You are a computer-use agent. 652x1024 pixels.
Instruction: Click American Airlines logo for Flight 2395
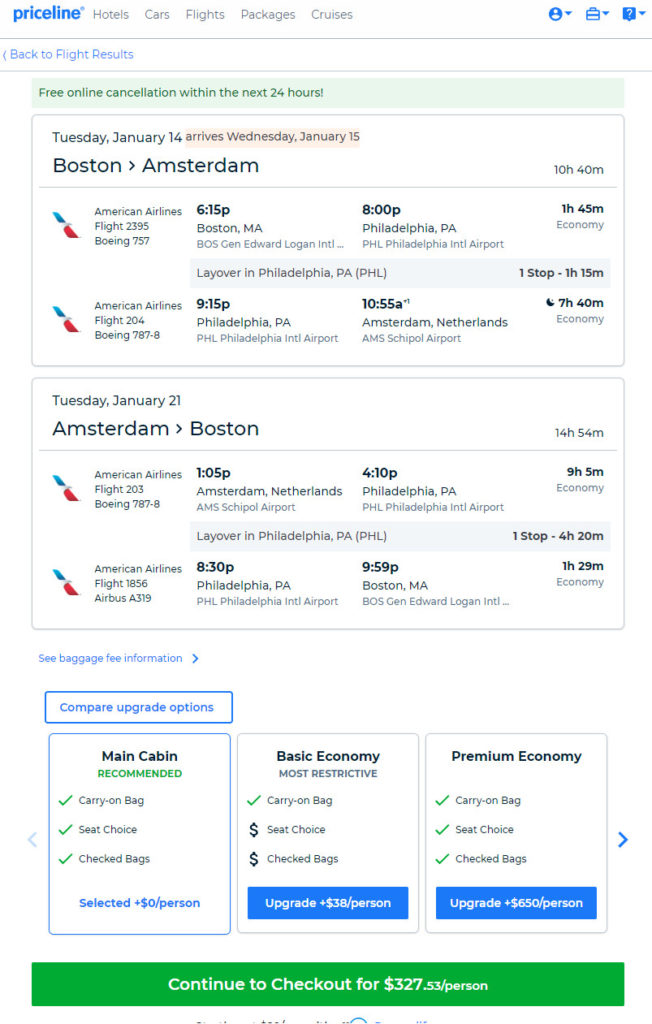pyautogui.click(x=66, y=225)
